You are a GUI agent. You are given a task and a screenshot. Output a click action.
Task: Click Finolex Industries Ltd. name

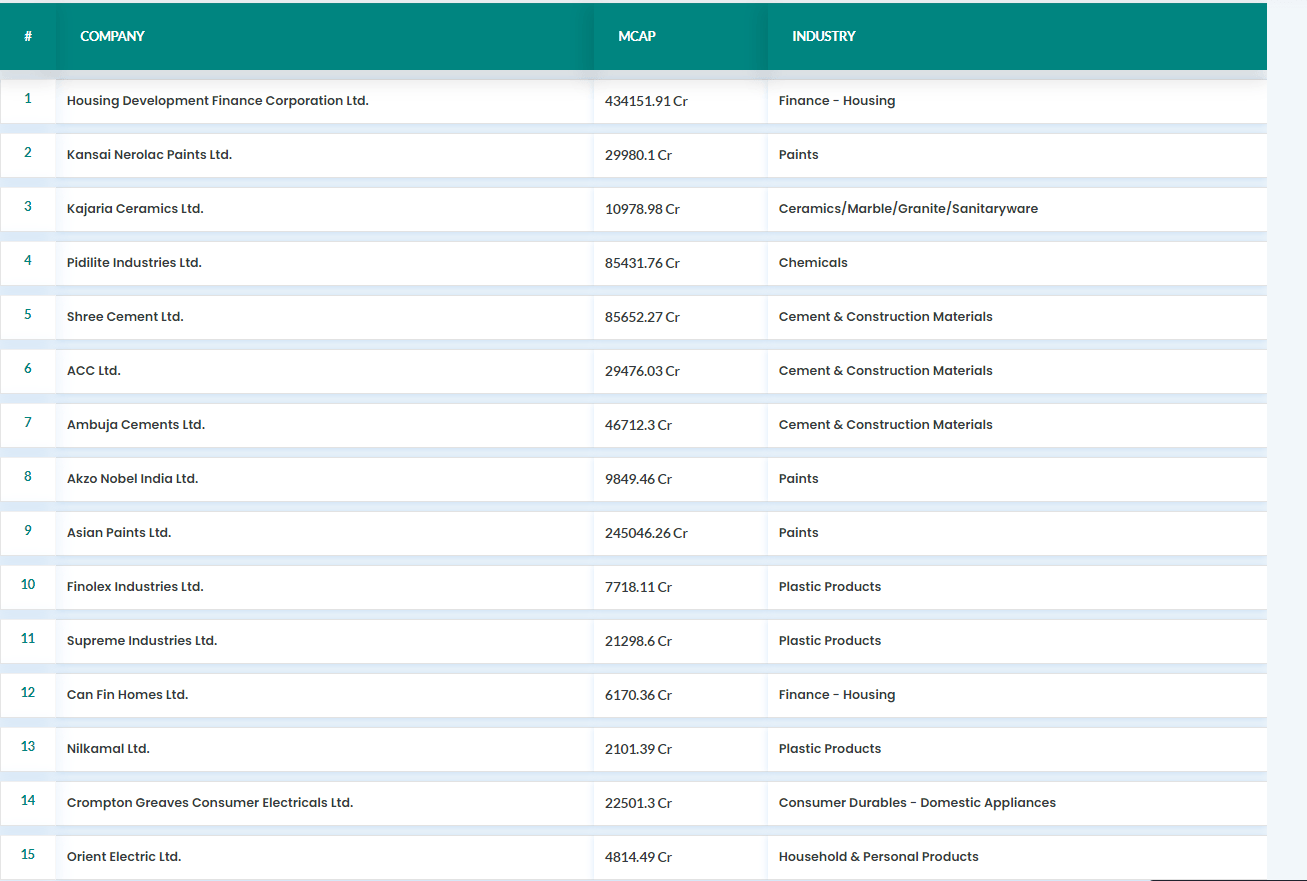tap(135, 587)
